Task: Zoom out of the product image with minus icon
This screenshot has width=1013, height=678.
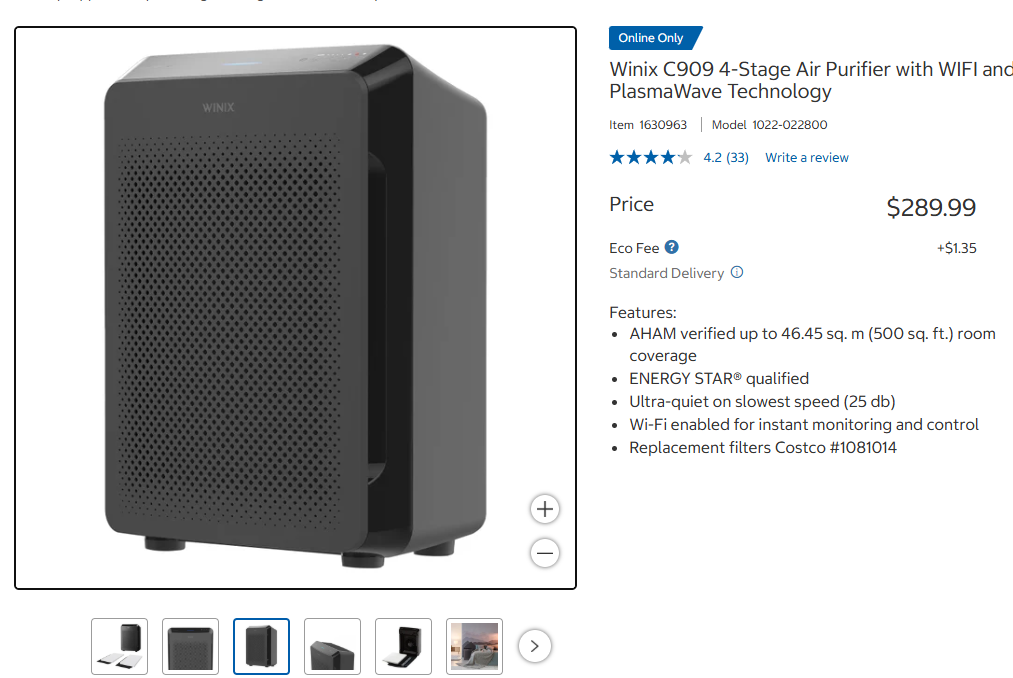Action: tap(545, 553)
